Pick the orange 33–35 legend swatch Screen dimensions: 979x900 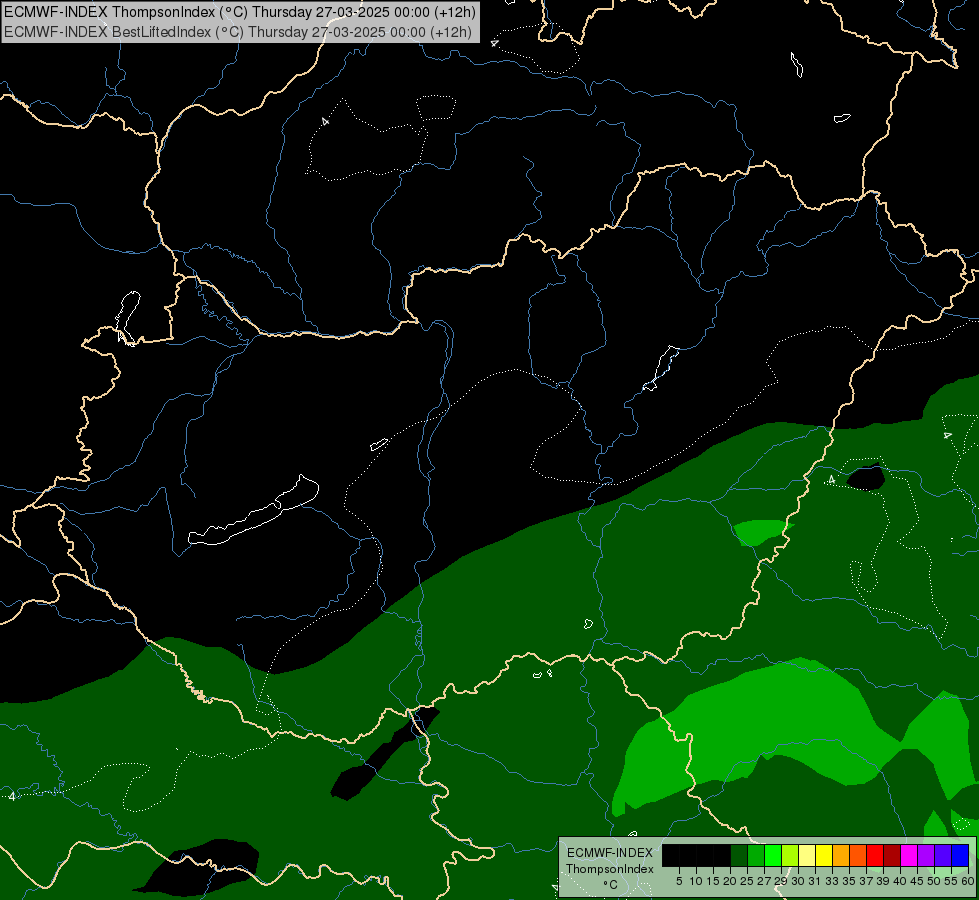841,855
